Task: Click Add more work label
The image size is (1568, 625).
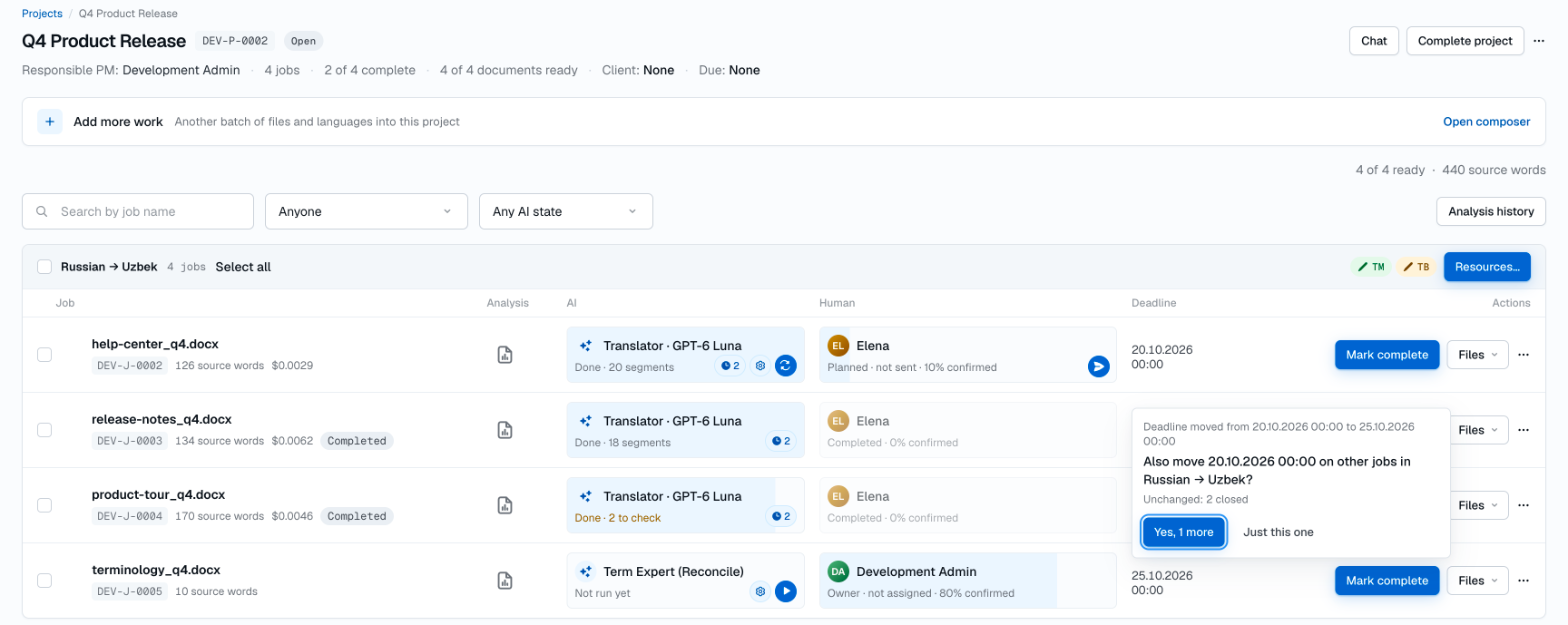Action: coord(118,121)
